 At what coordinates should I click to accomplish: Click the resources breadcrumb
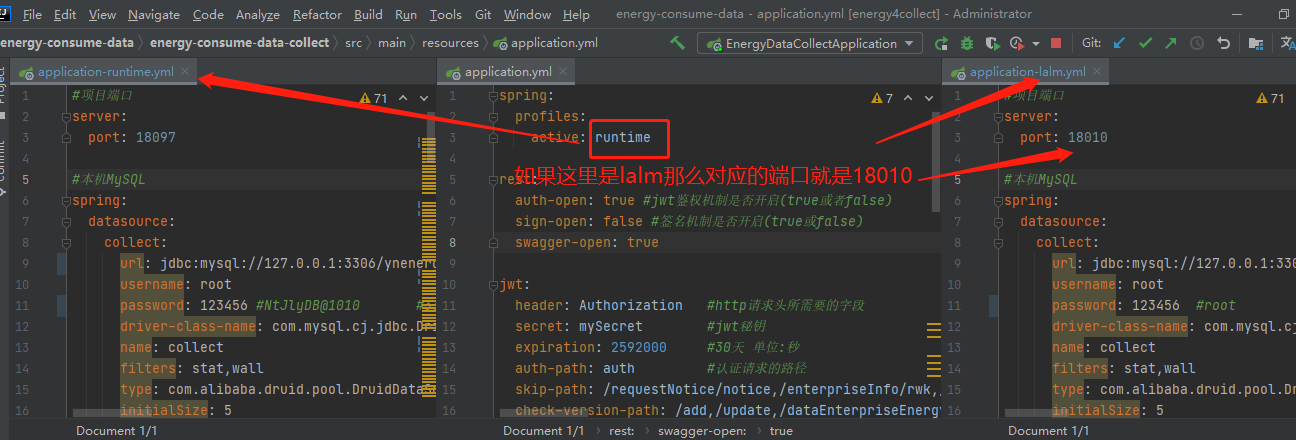tap(450, 43)
